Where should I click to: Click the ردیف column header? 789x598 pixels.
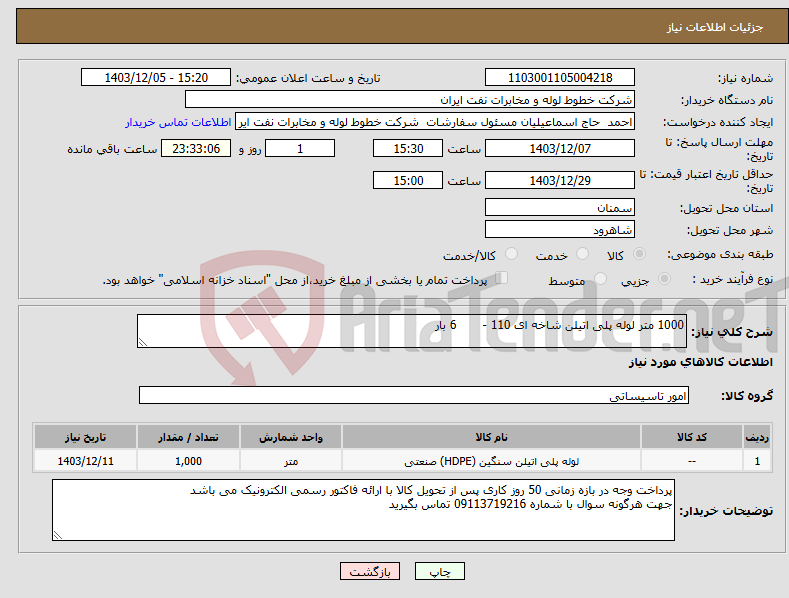[757, 437]
